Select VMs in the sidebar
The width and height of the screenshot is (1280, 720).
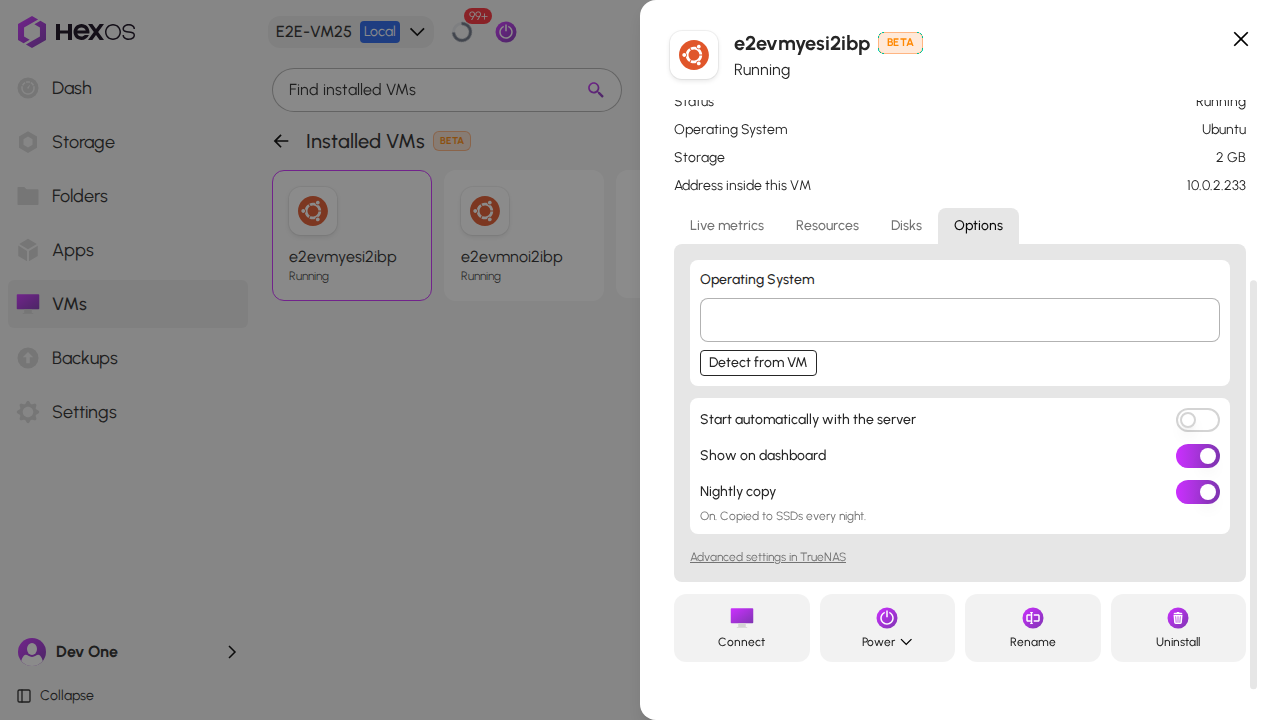pyautogui.click(x=128, y=304)
